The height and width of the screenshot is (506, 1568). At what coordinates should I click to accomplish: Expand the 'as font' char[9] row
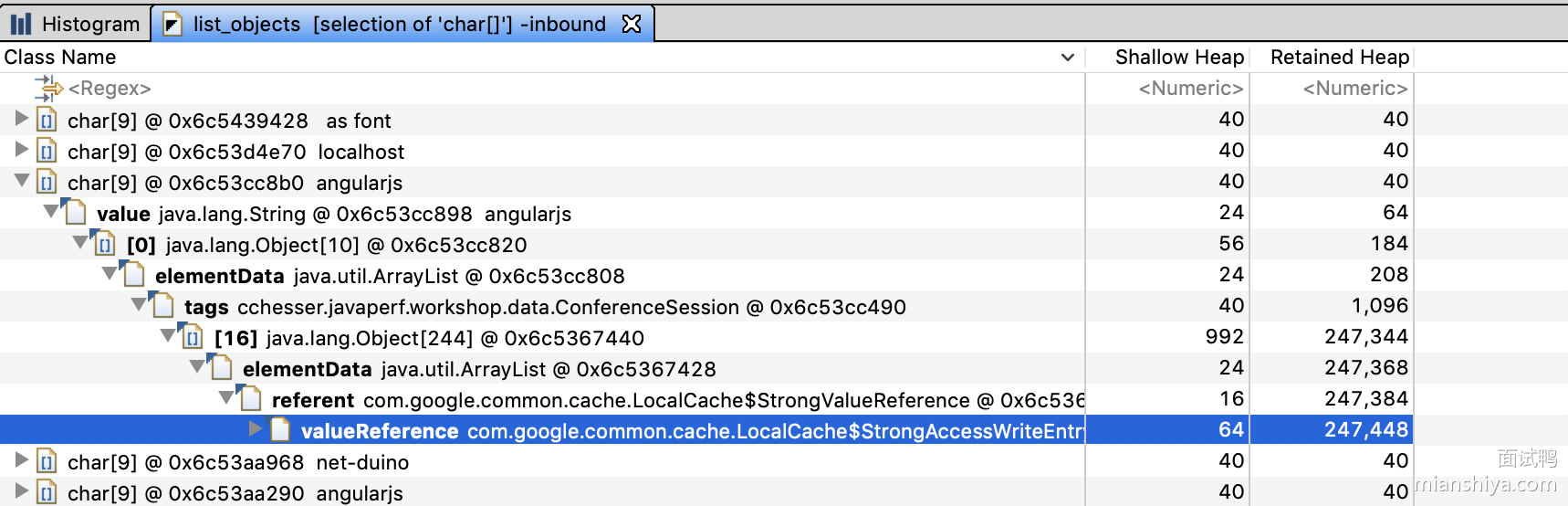coord(21,120)
